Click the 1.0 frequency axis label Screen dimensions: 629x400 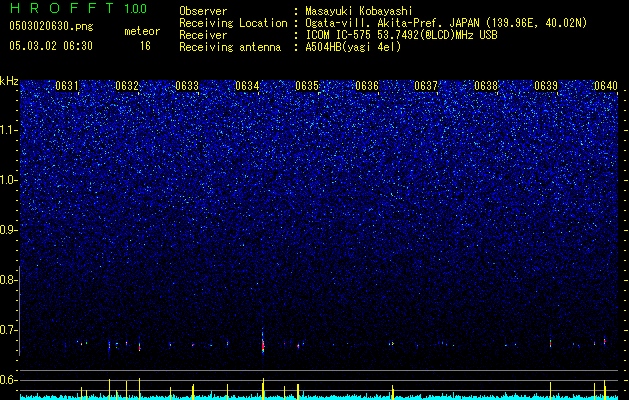pyautogui.click(x=9, y=180)
